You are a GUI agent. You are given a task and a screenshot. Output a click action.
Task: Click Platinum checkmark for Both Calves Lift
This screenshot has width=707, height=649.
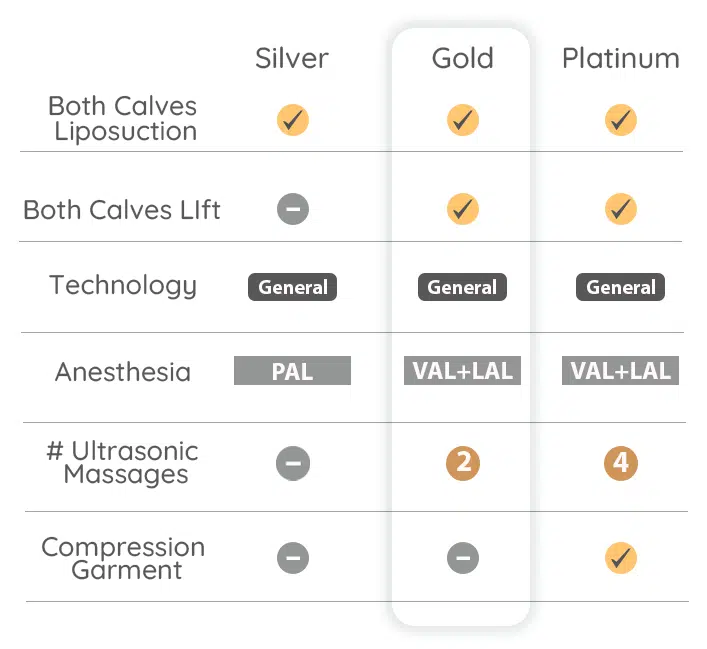(620, 209)
